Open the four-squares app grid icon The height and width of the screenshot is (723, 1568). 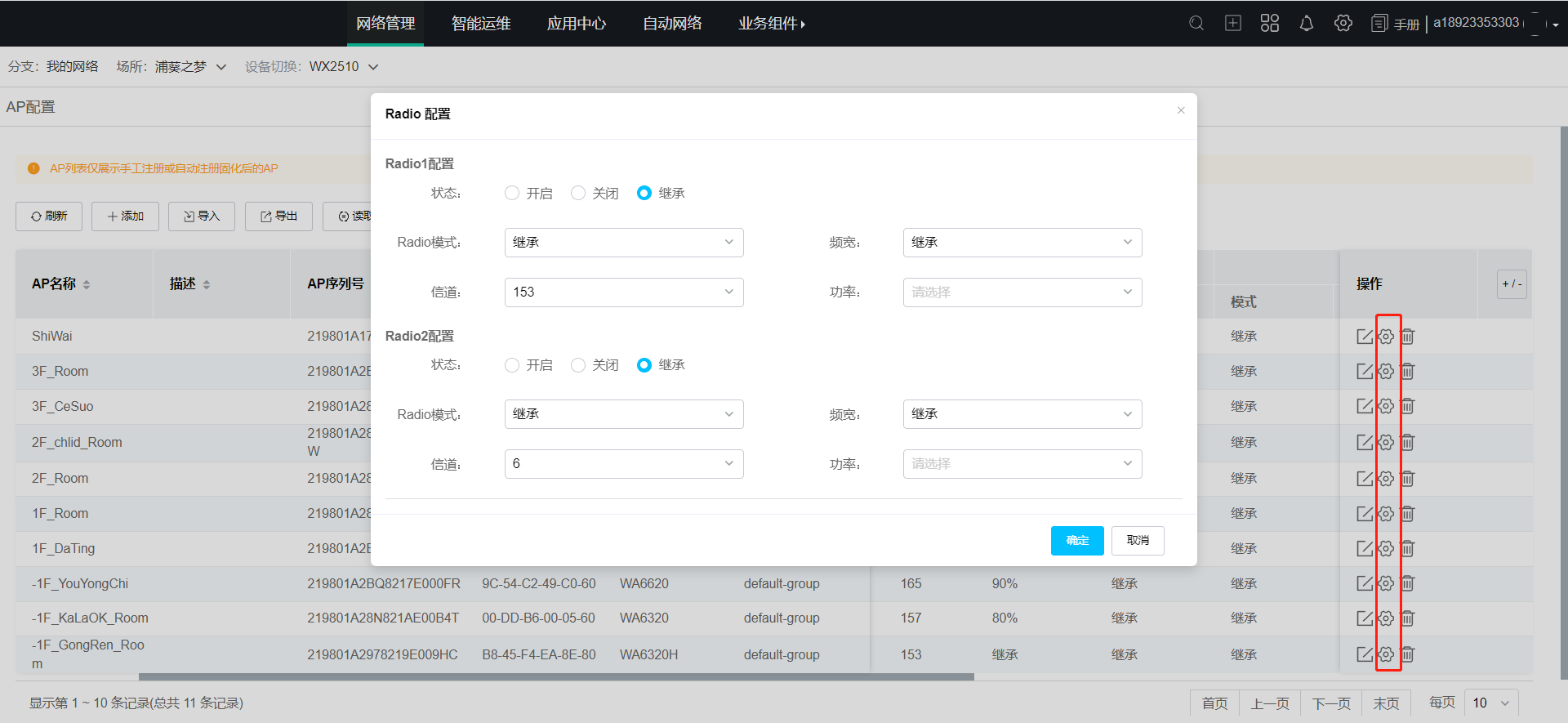[x=1269, y=24]
